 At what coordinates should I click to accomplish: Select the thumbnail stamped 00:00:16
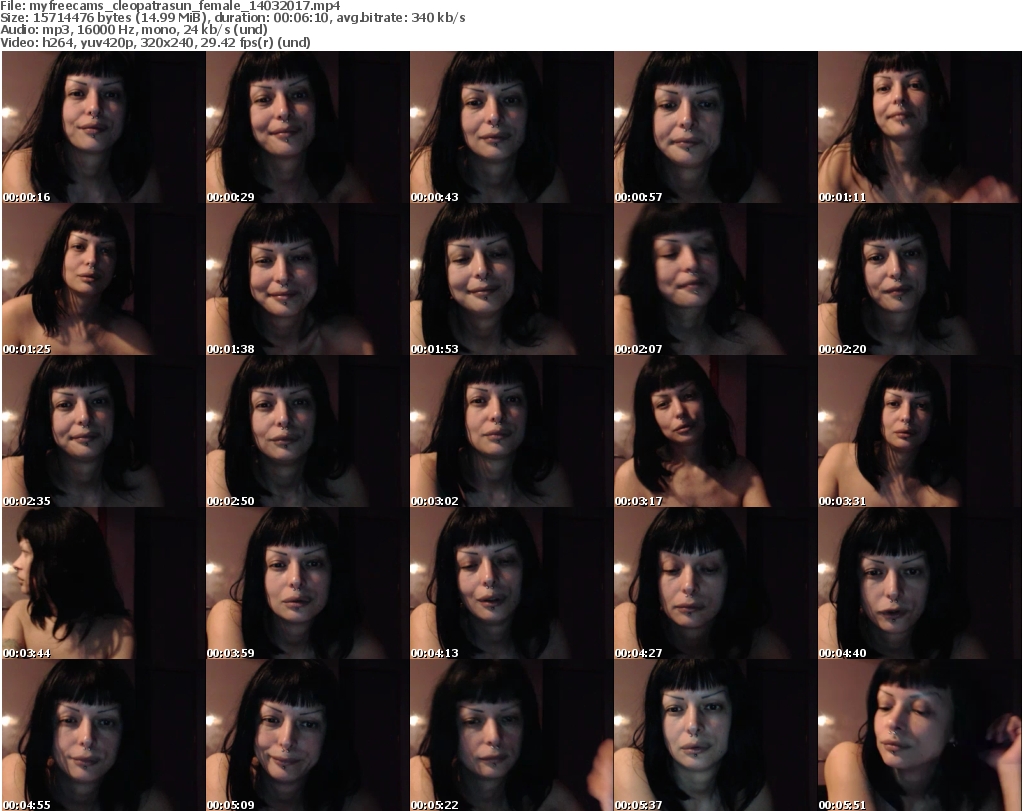click(x=104, y=127)
